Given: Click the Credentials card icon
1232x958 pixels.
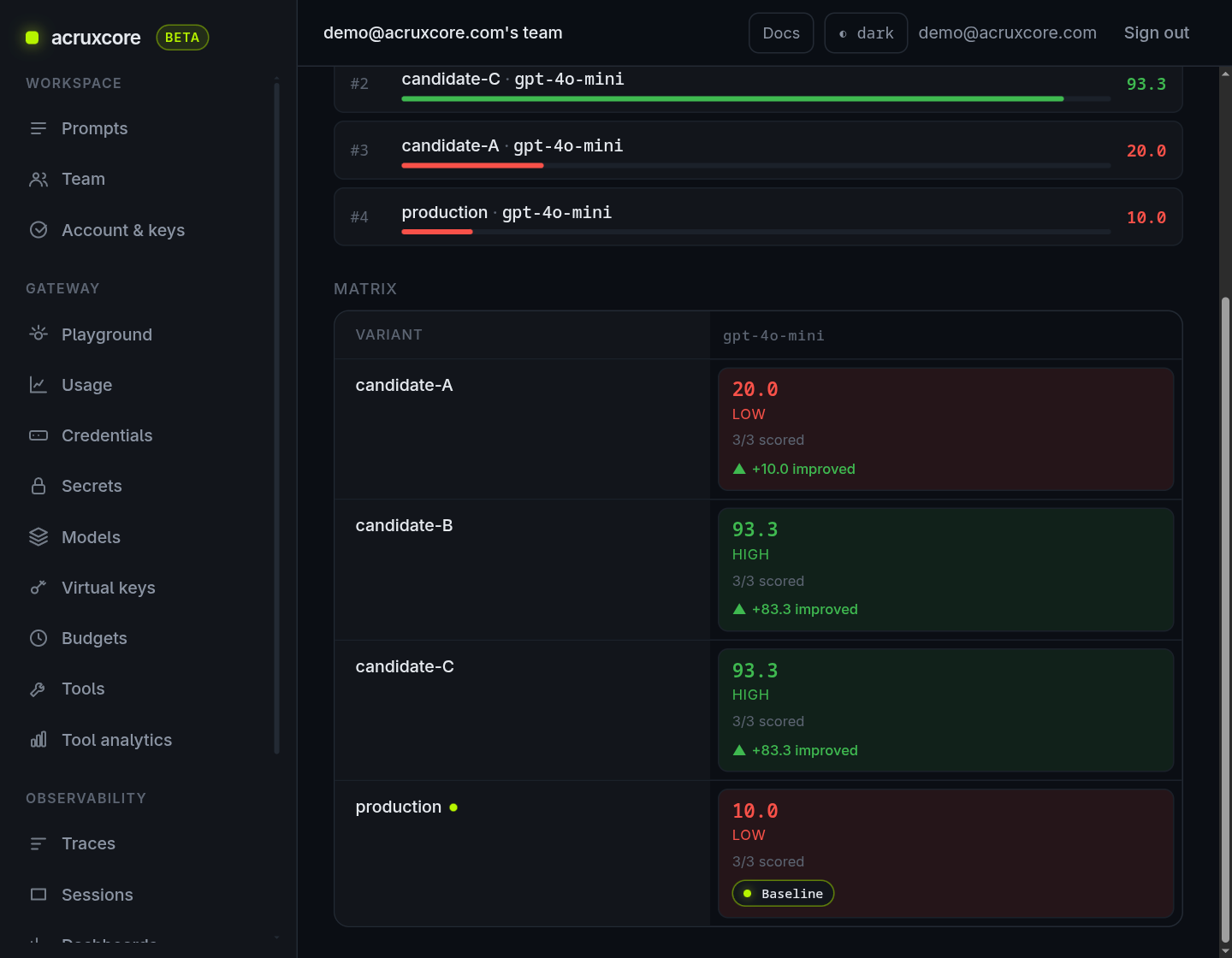Looking at the screenshot, I should pos(38,435).
